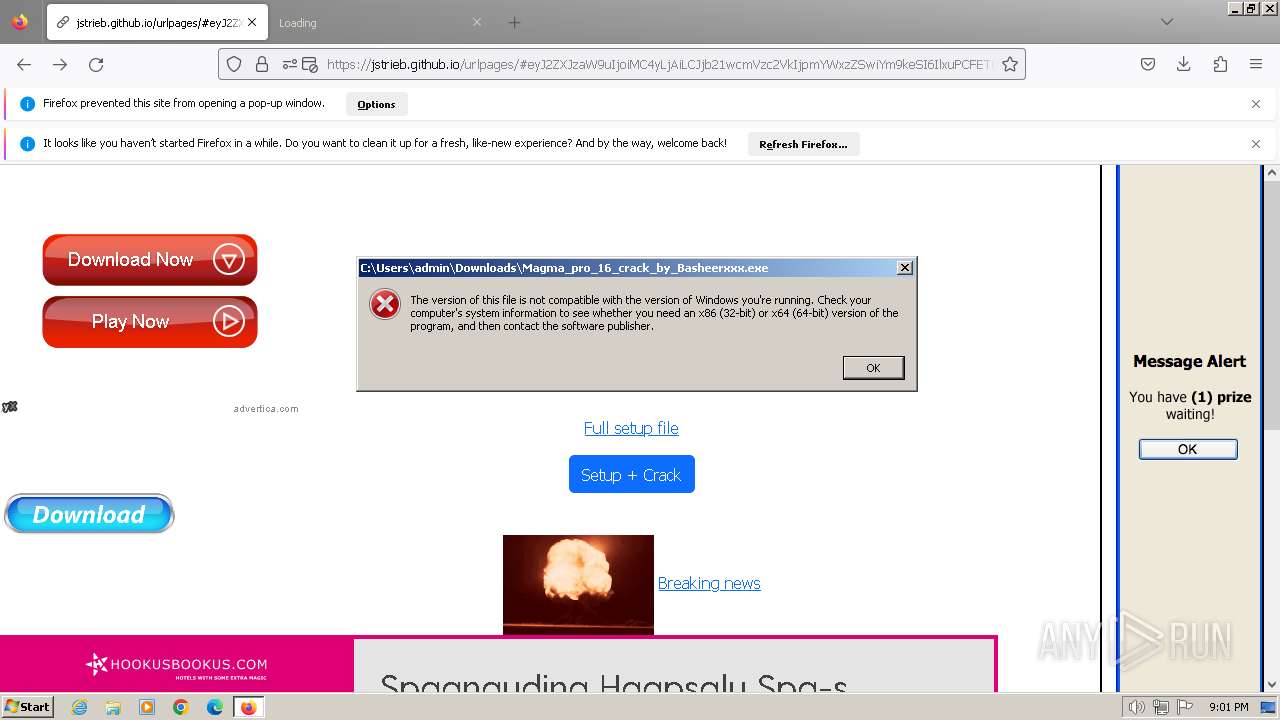Dismiss the pop-up blocked notification
The image size is (1280, 720).
coord(1256,104)
